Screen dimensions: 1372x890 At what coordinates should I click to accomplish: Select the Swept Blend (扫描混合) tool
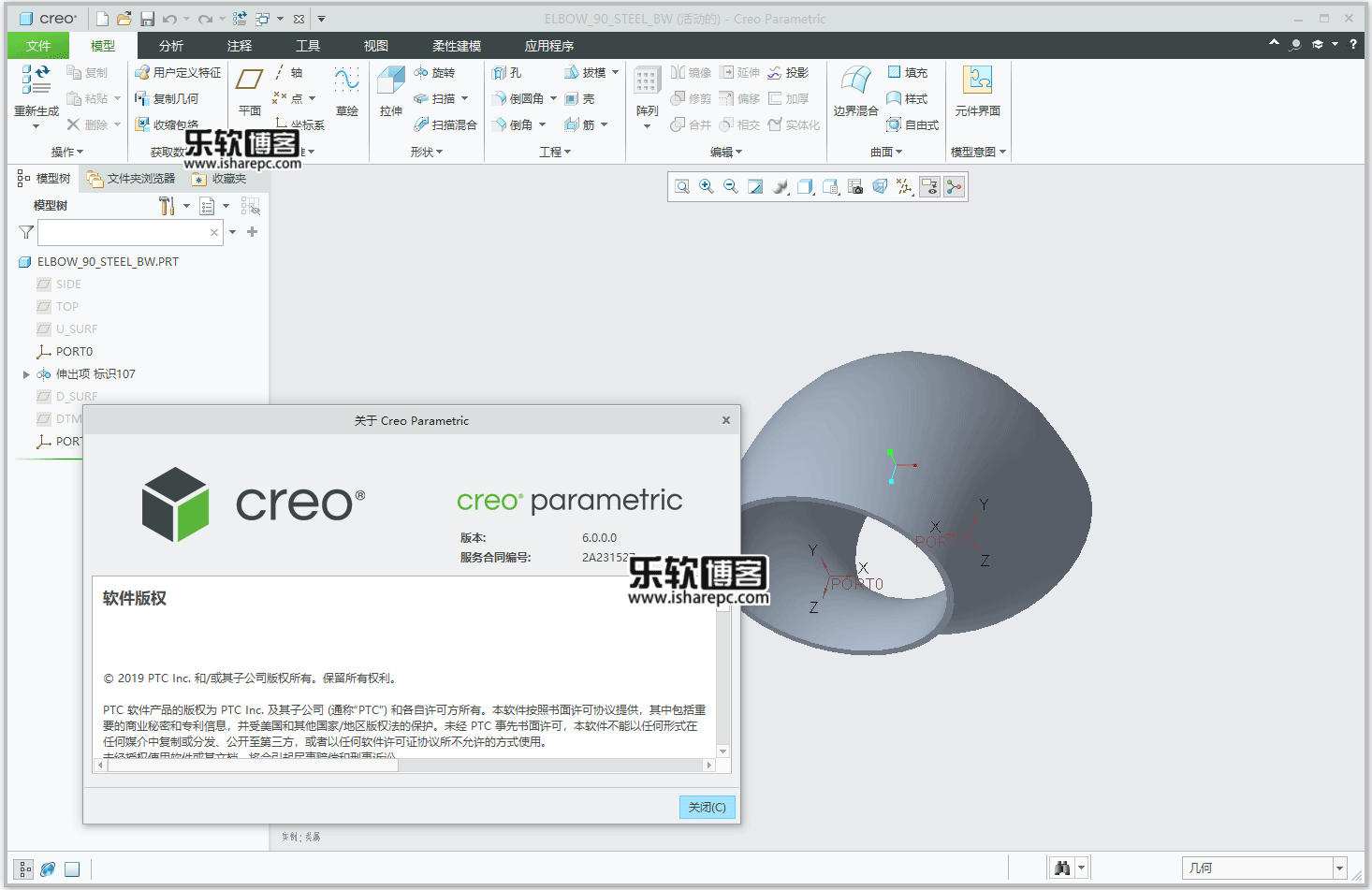point(445,124)
